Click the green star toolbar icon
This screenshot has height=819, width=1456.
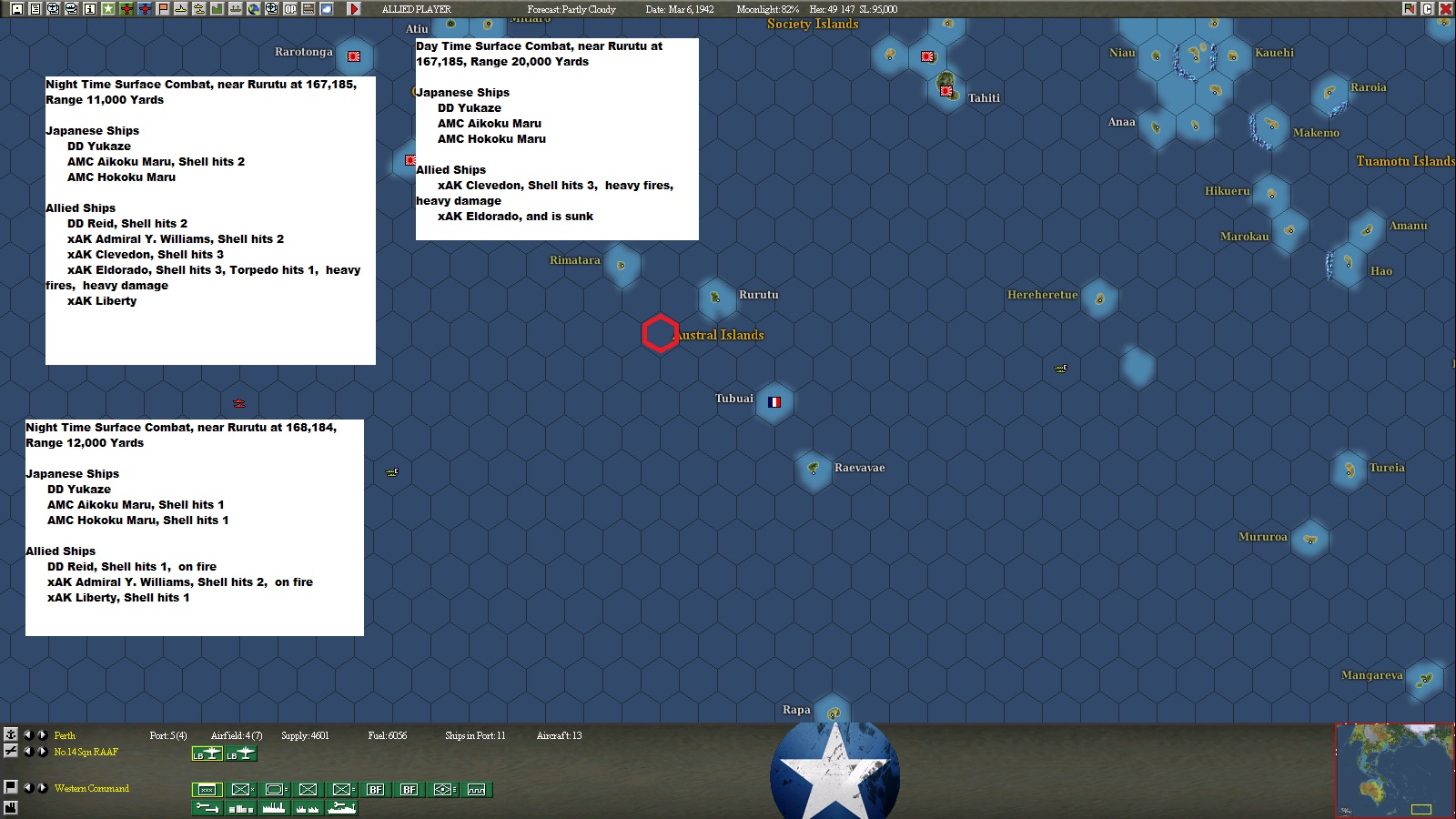(107, 9)
